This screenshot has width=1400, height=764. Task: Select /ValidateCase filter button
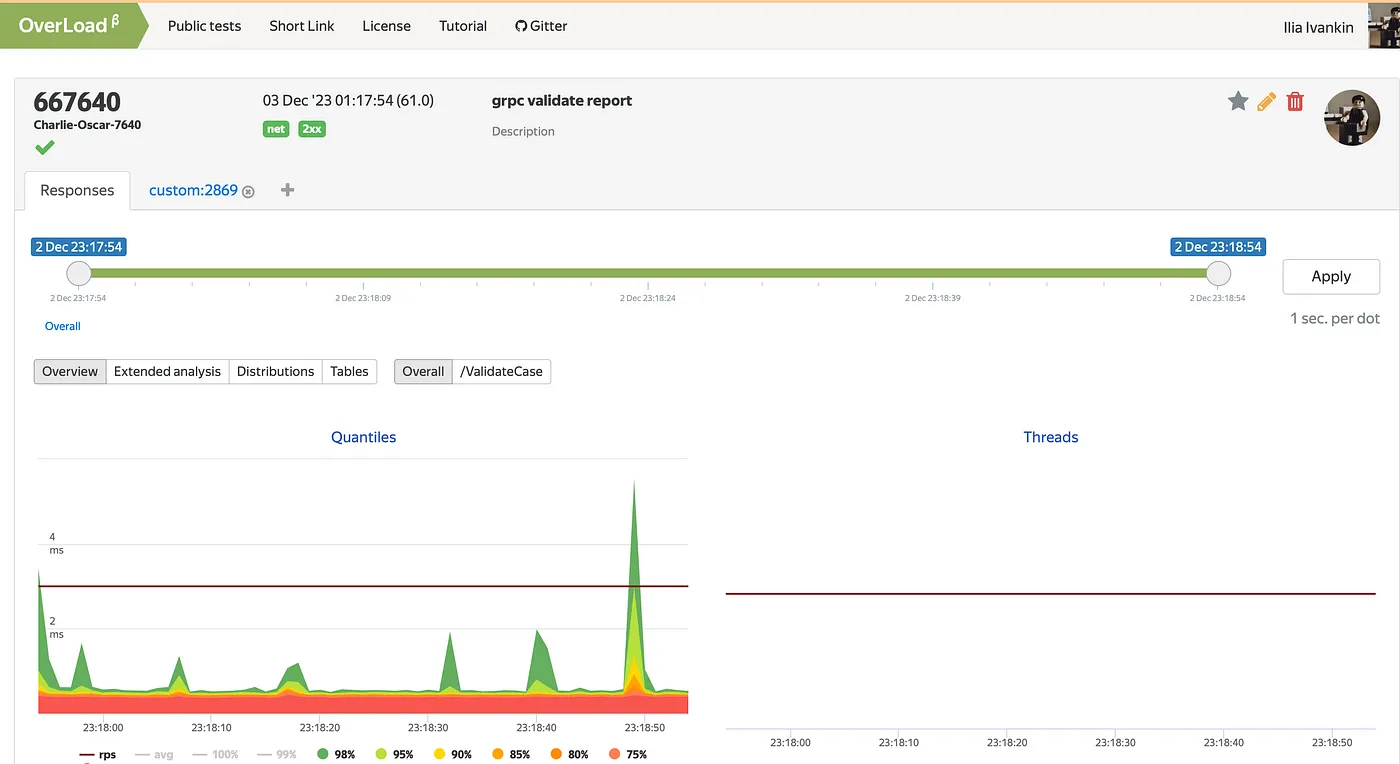[501, 371]
